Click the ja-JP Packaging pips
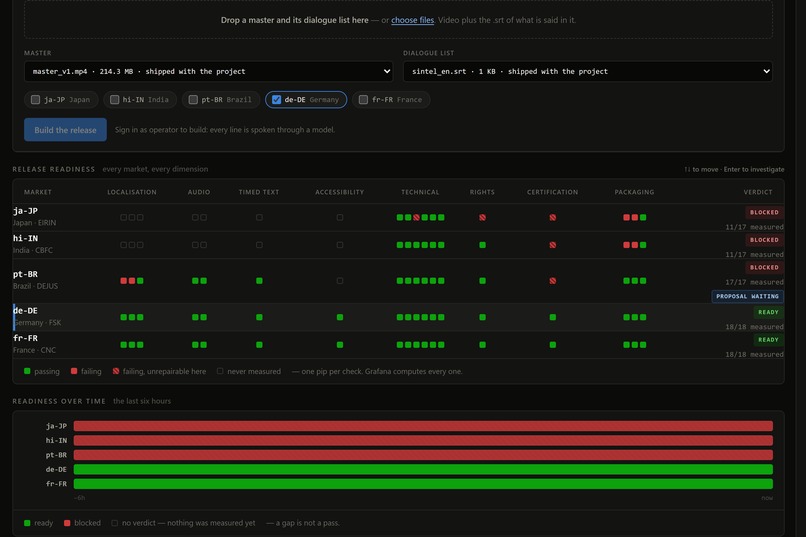 tap(634, 217)
